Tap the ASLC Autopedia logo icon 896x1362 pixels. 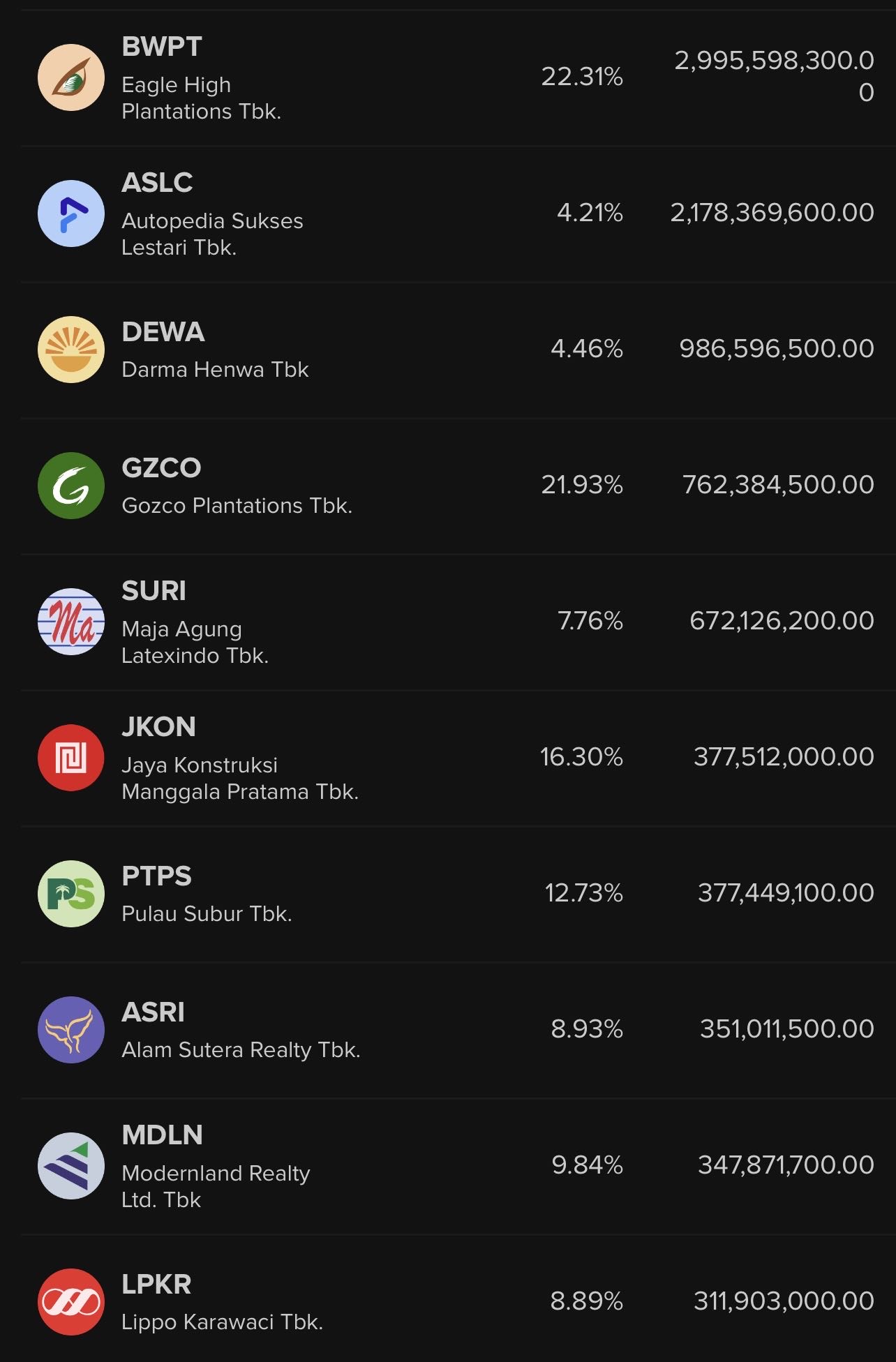pyautogui.click(x=71, y=214)
